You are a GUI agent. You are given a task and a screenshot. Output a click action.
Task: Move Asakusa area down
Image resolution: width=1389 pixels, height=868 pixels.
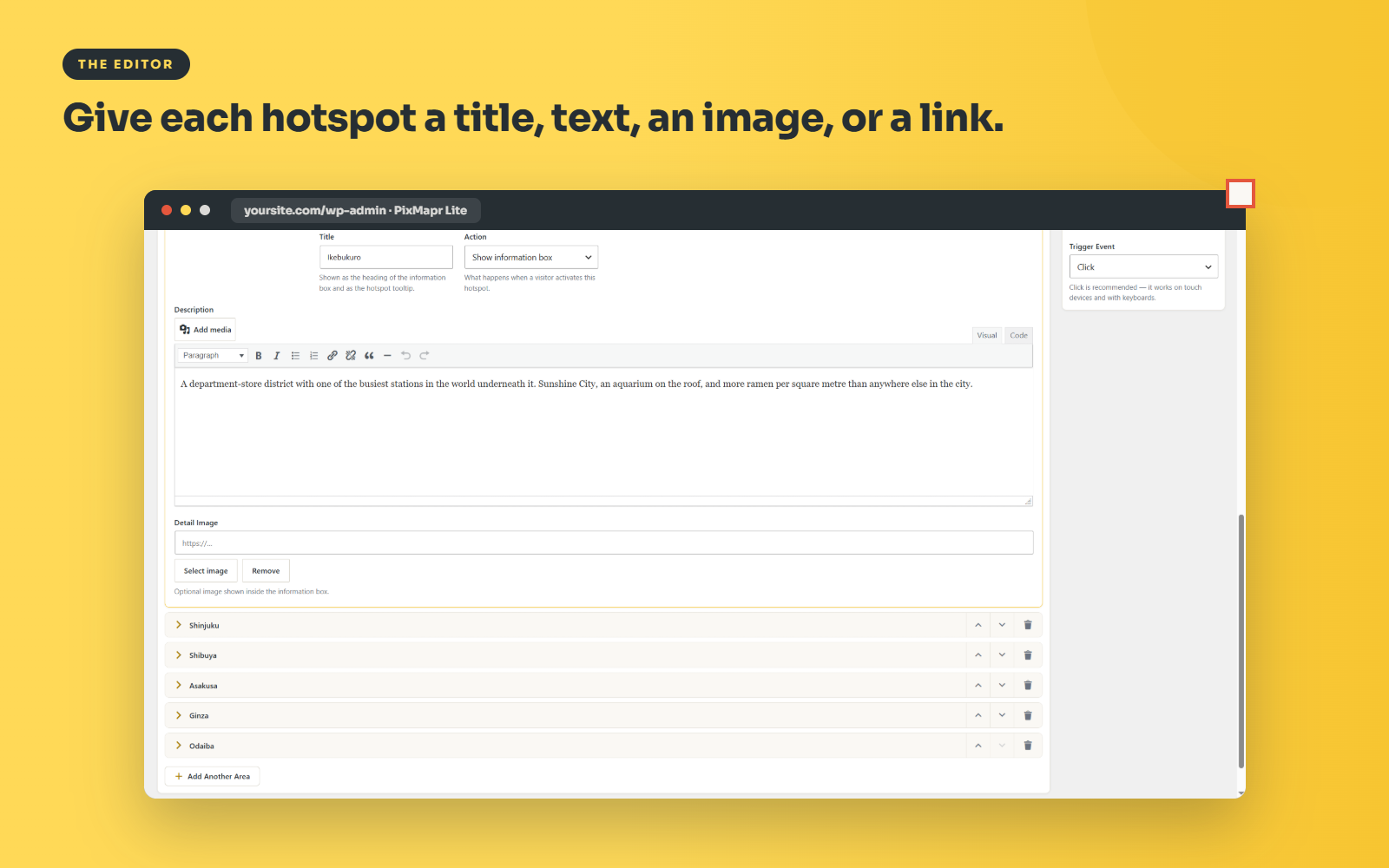pos(1002,686)
